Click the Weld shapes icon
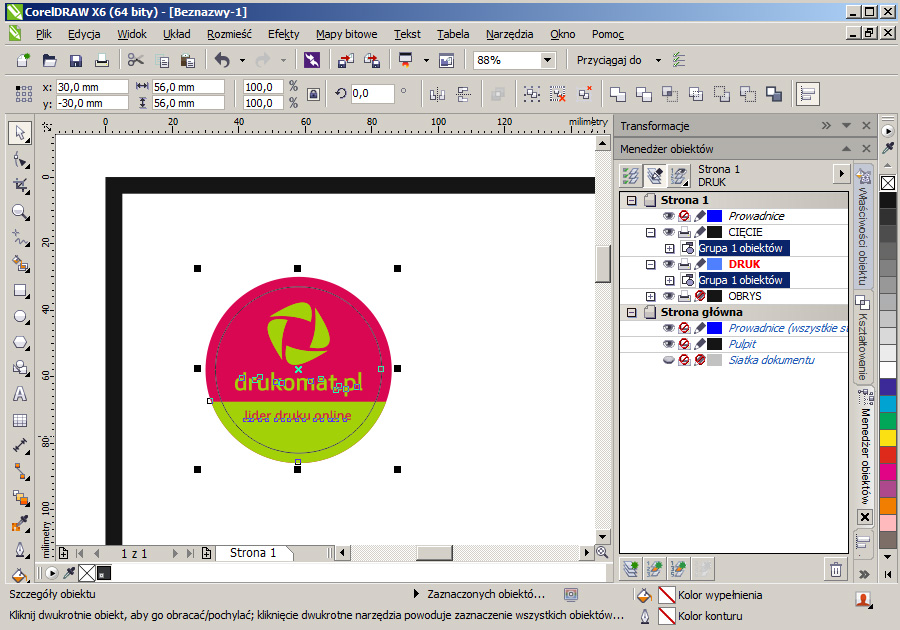900x630 pixels. click(618, 94)
